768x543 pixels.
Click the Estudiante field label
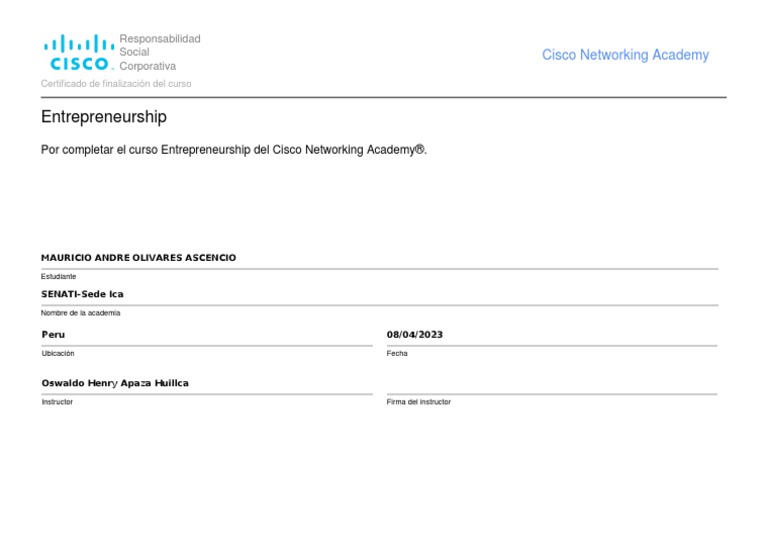pyautogui.click(x=58, y=276)
